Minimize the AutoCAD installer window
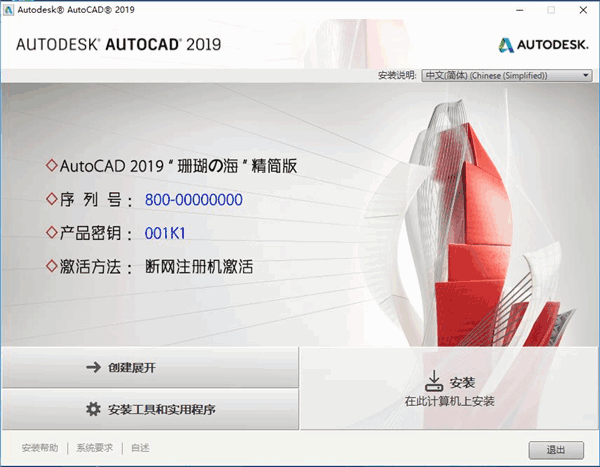This screenshot has height=467, width=600. click(520, 9)
